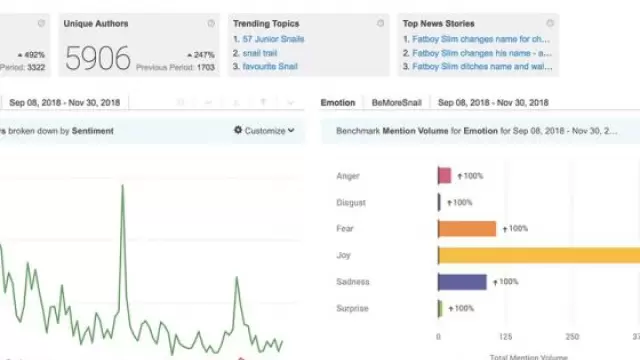The height and width of the screenshot is (360, 640).
Task: Click the 'Total Mention Volume' axis title
Action: point(529,357)
